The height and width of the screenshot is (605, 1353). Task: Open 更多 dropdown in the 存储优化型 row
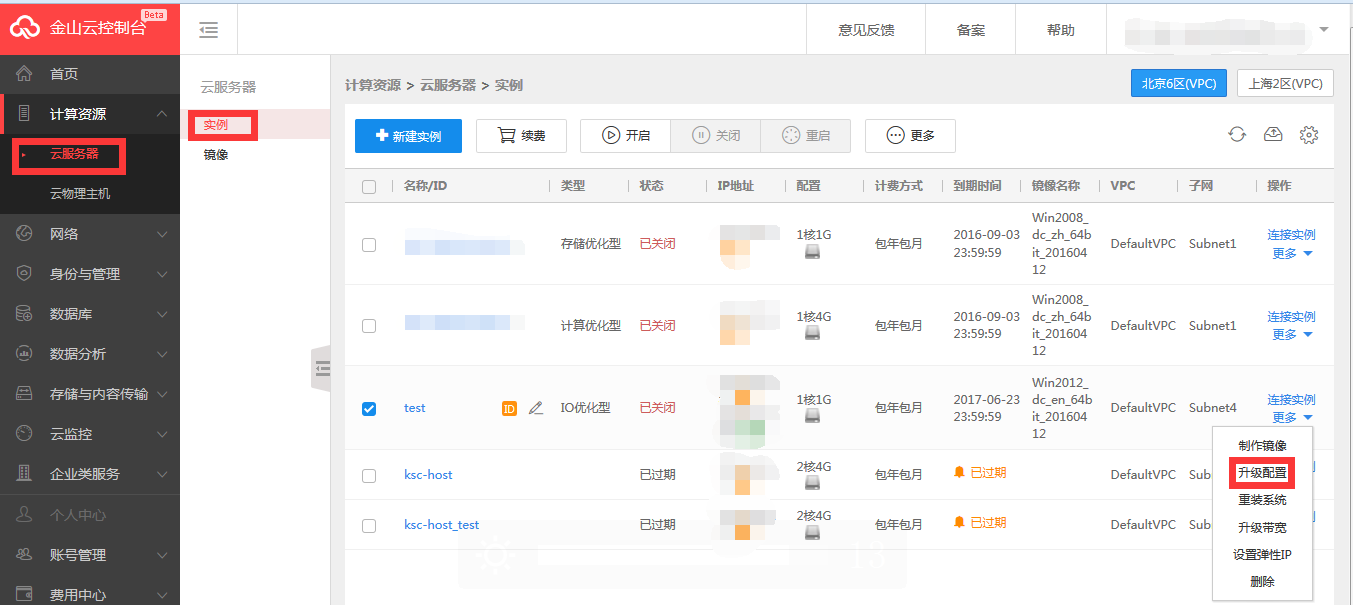point(1292,254)
